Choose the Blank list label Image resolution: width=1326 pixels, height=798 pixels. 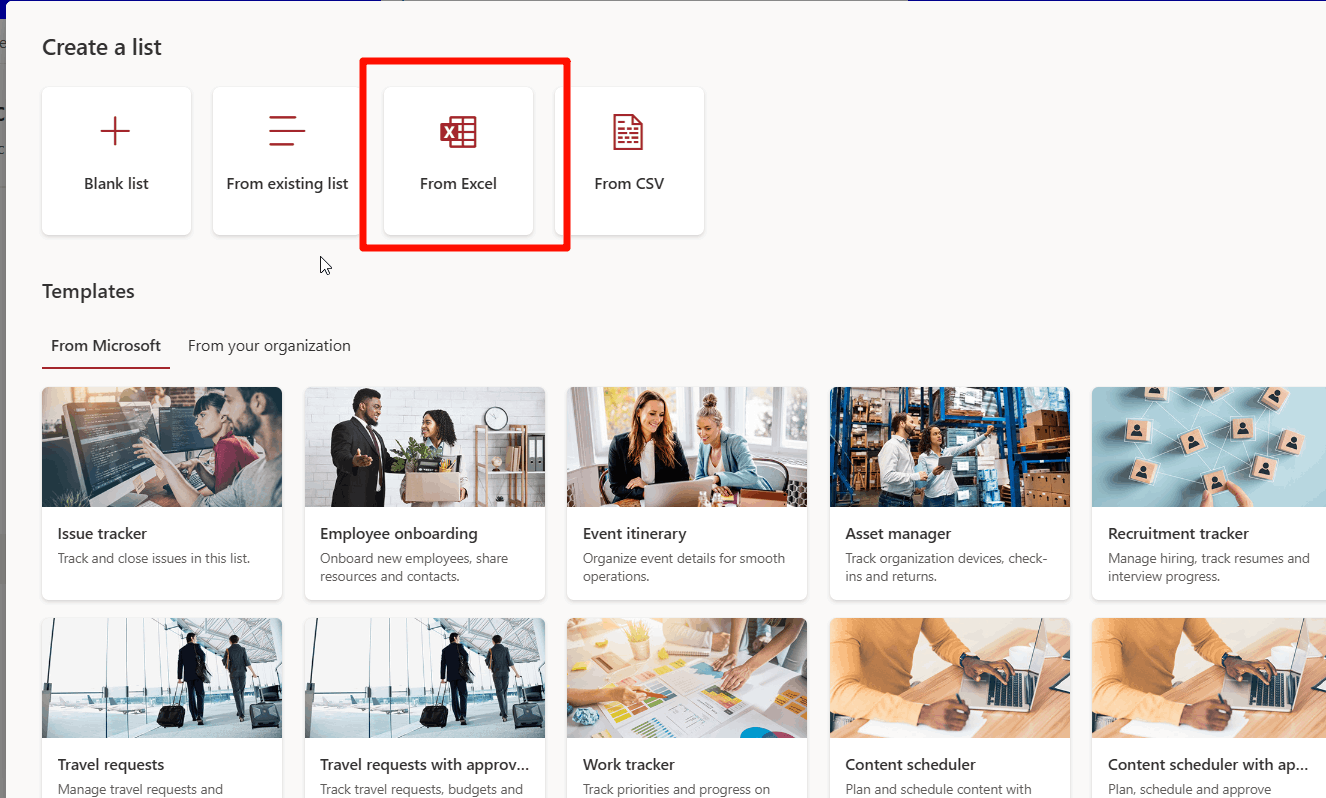pos(116,184)
